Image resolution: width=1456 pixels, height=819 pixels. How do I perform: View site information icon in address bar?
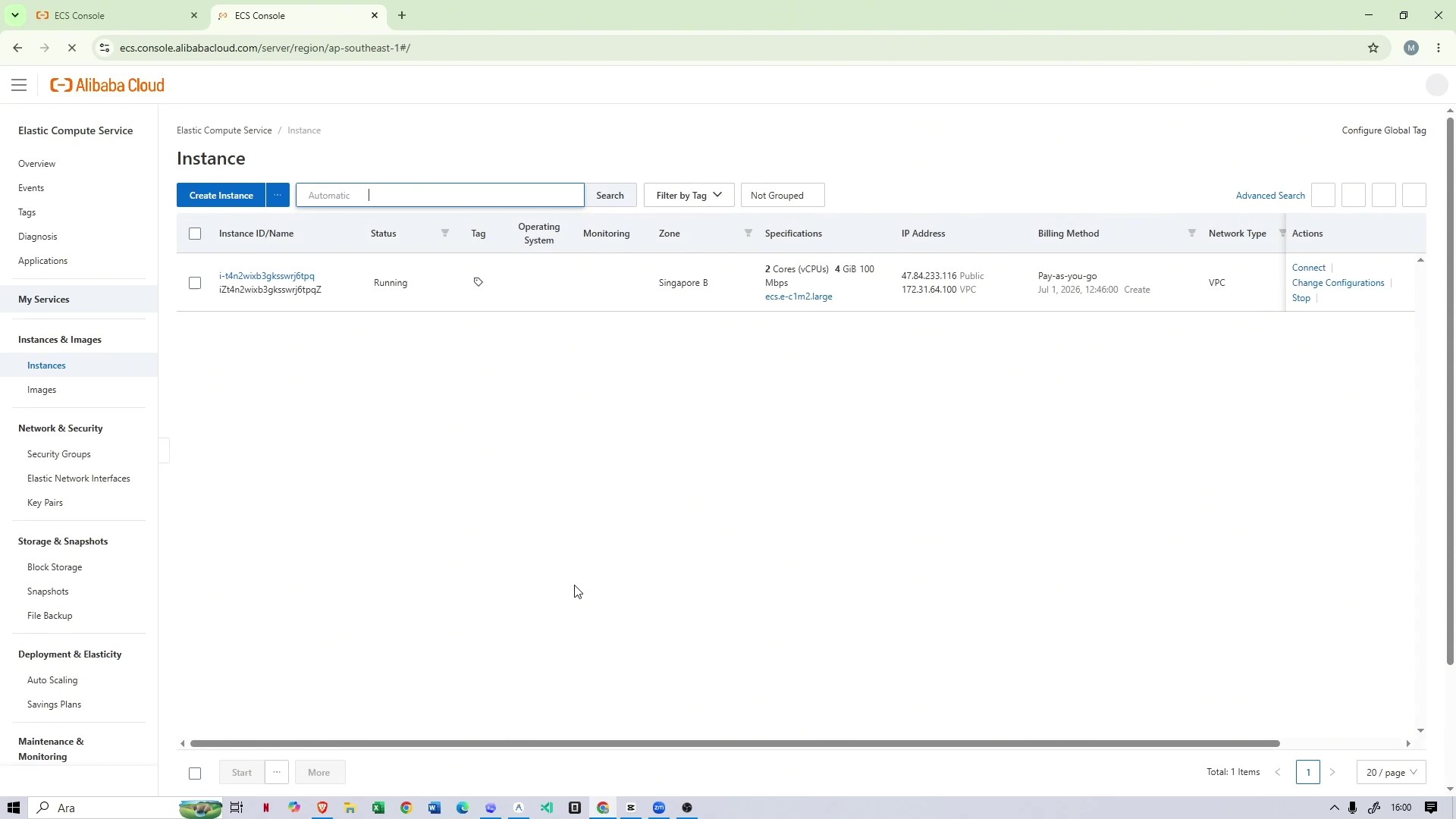pyautogui.click(x=105, y=48)
